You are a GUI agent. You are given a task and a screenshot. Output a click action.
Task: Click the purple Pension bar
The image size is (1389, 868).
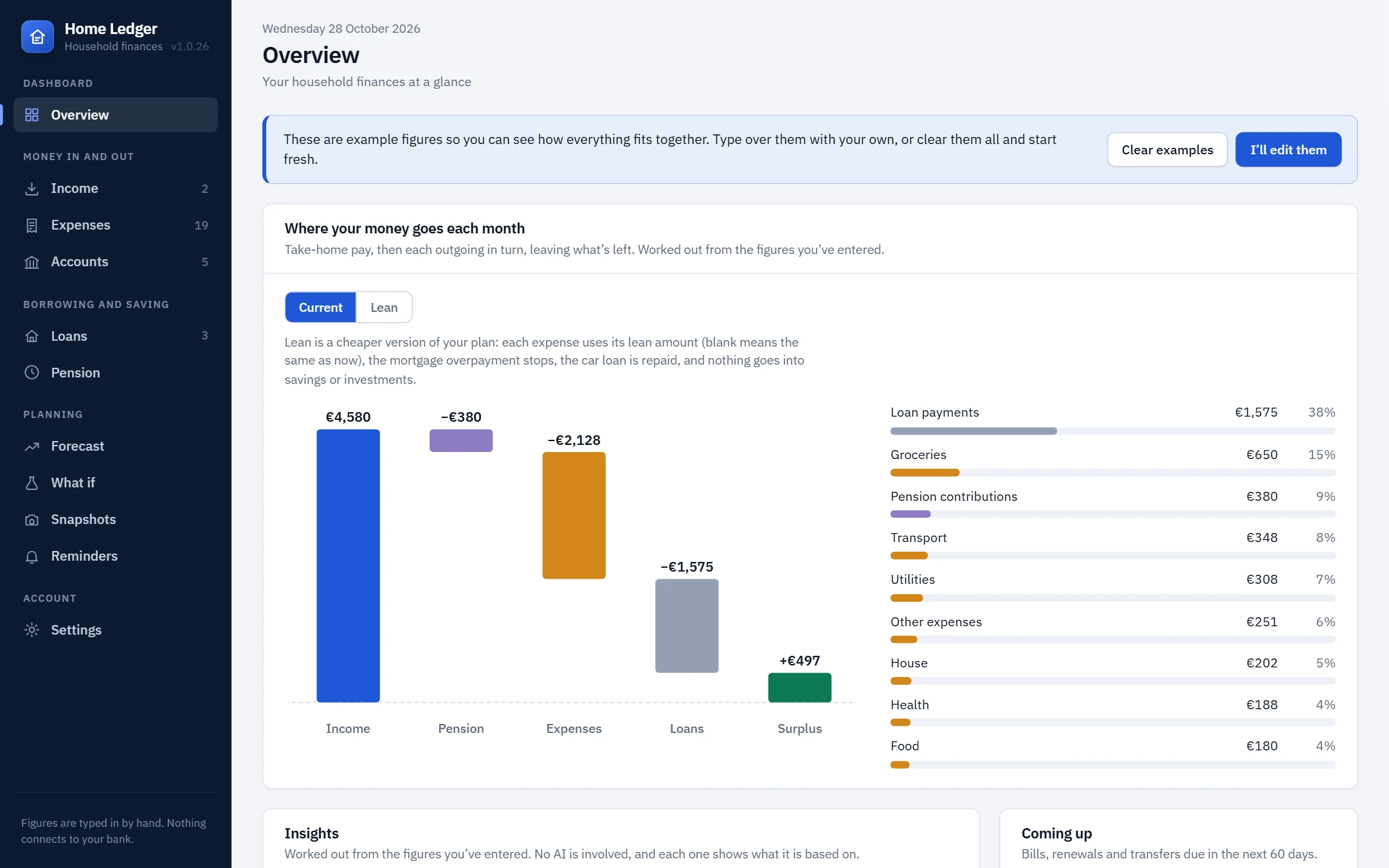pos(461,440)
